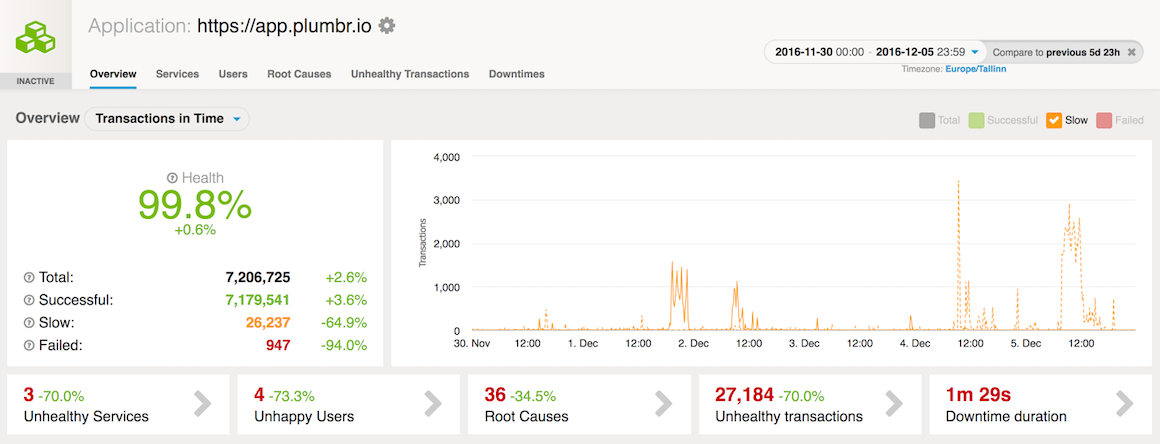Open Root Causes card arrow
1160x444 pixels.
664,403
